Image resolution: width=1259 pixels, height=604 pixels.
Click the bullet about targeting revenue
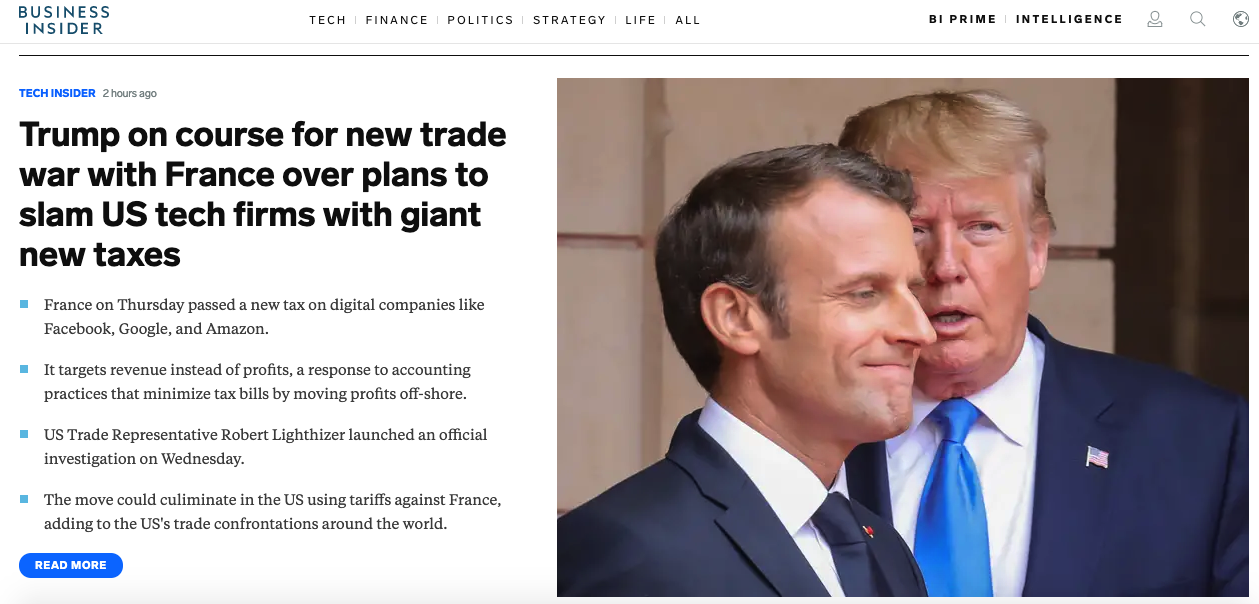[257, 381]
